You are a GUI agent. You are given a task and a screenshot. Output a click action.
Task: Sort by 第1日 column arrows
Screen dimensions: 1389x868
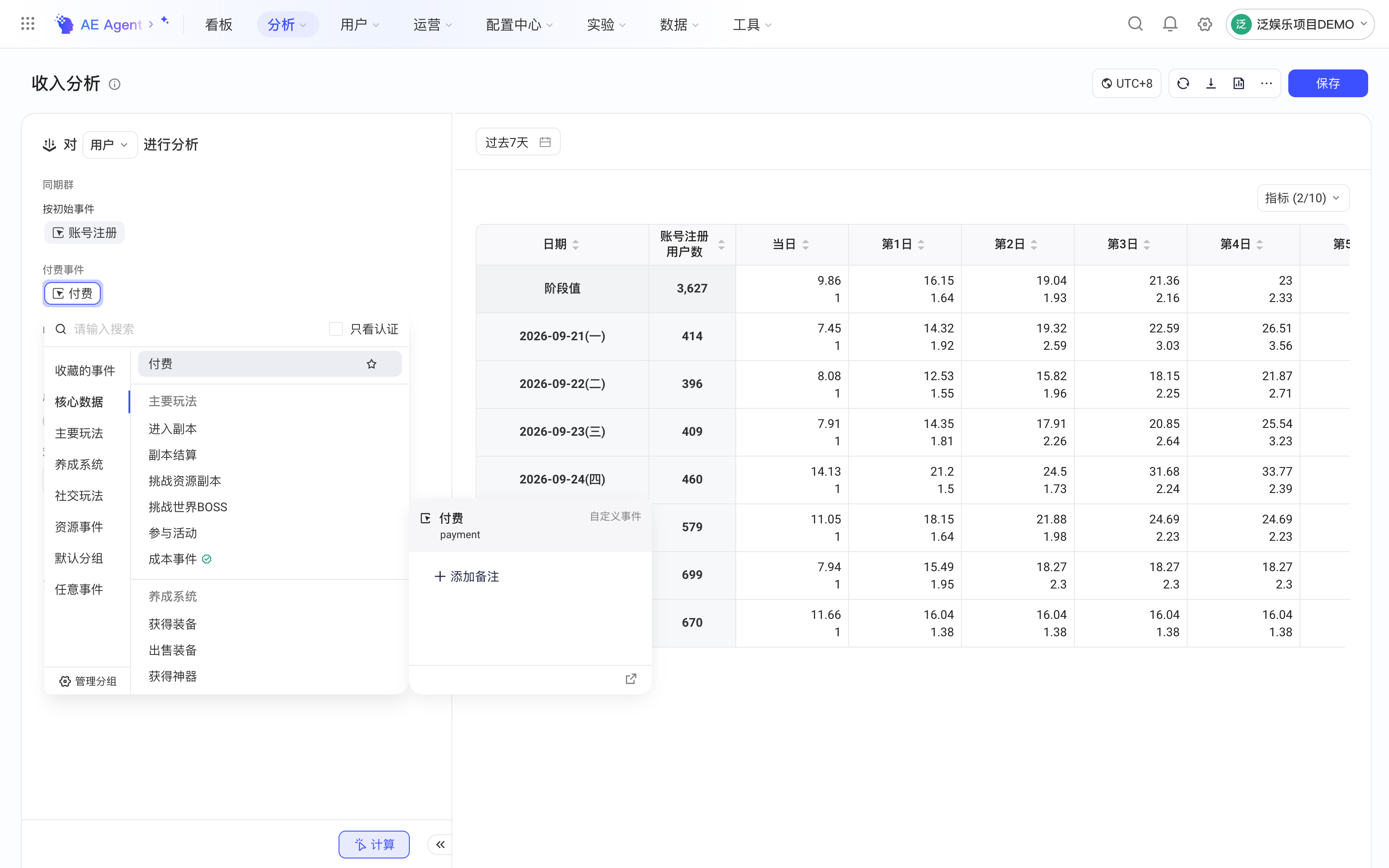(921, 244)
